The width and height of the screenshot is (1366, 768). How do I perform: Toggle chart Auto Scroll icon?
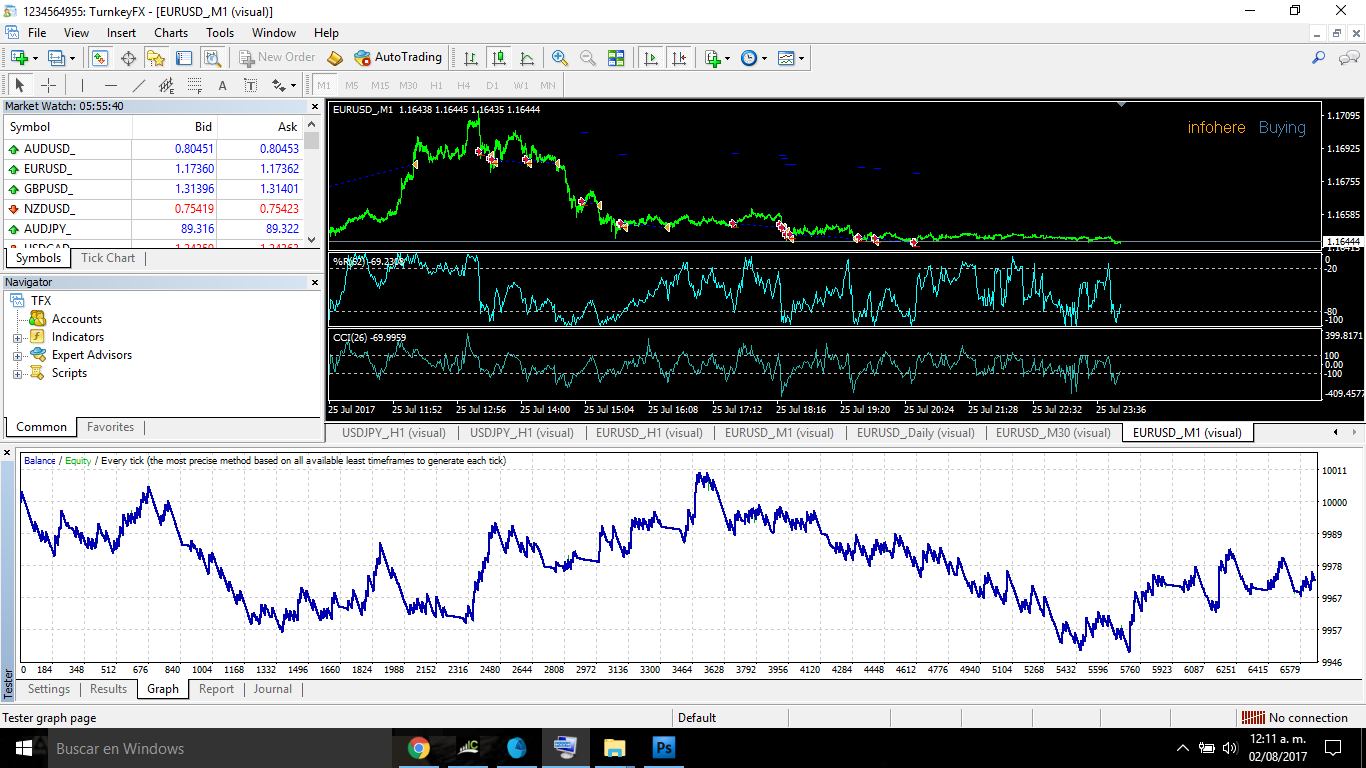pyautogui.click(x=651, y=58)
